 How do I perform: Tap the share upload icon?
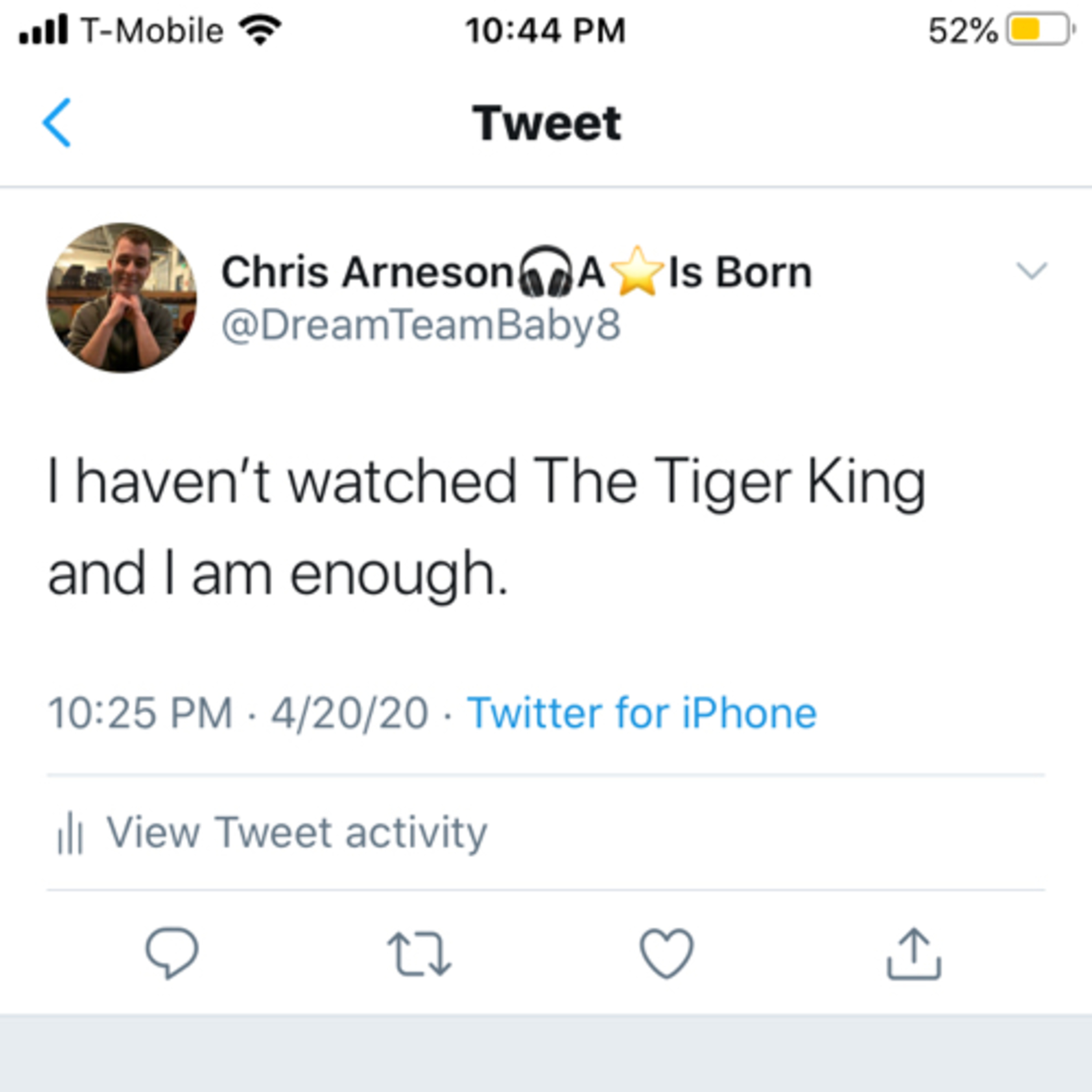click(913, 954)
